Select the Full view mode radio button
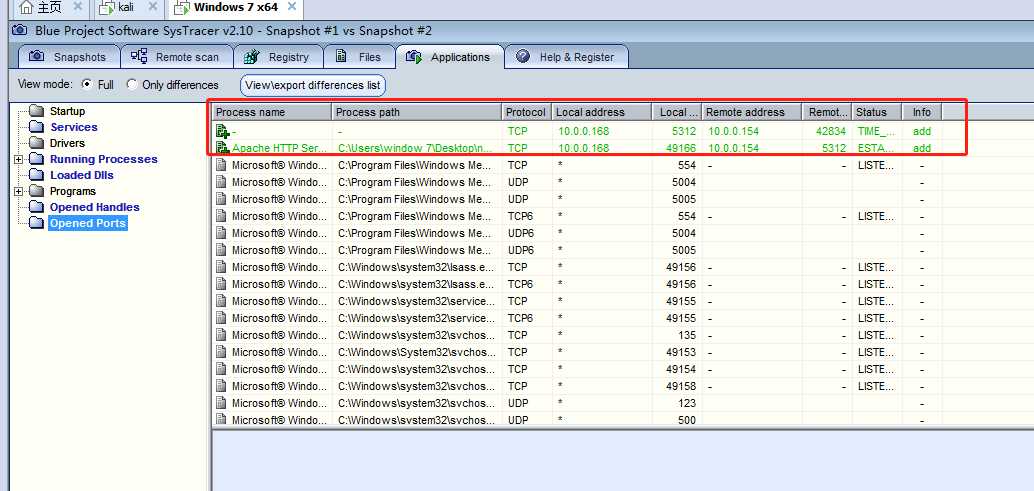The width and height of the screenshot is (1034, 491). click(86, 84)
